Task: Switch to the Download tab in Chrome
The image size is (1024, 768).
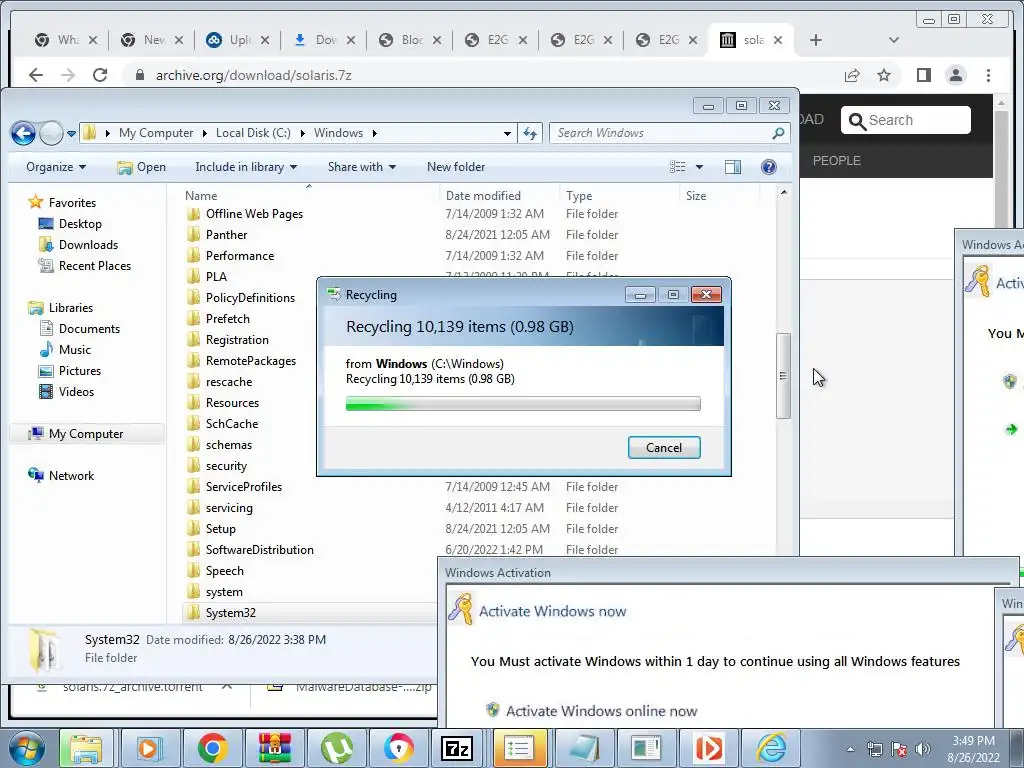Action: [x=324, y=40]
